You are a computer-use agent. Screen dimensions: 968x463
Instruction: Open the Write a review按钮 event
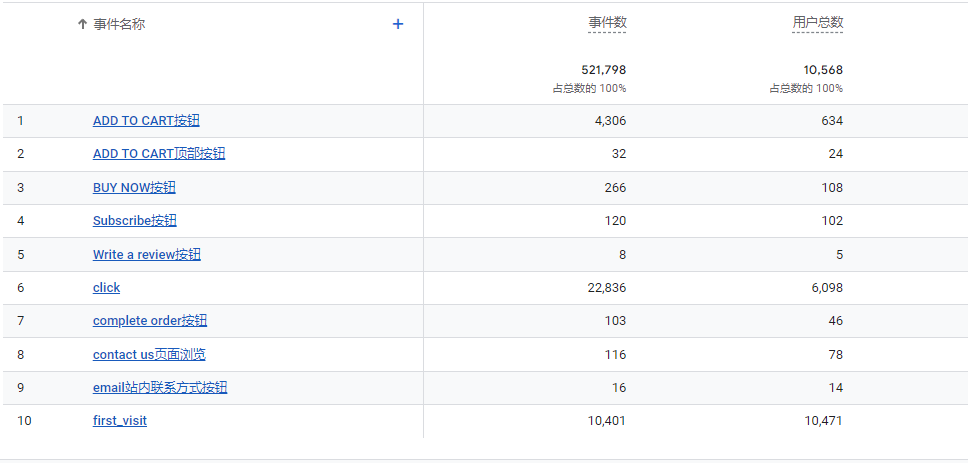[146, 254]
